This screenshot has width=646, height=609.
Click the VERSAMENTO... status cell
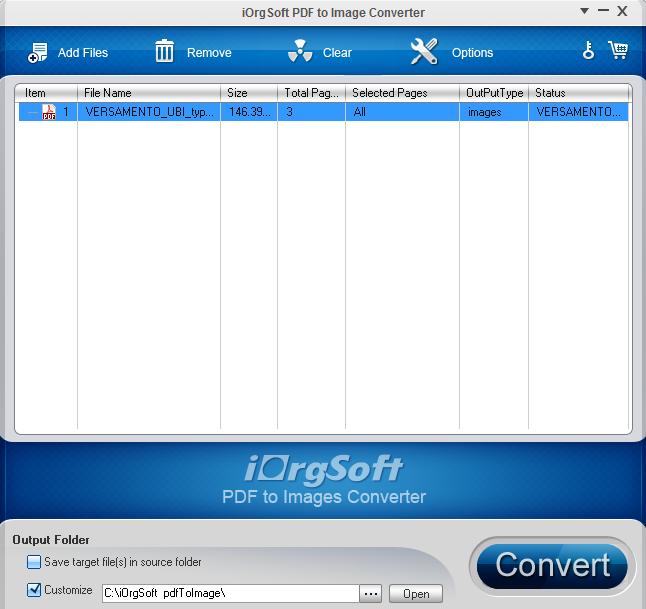click(578, 112)
